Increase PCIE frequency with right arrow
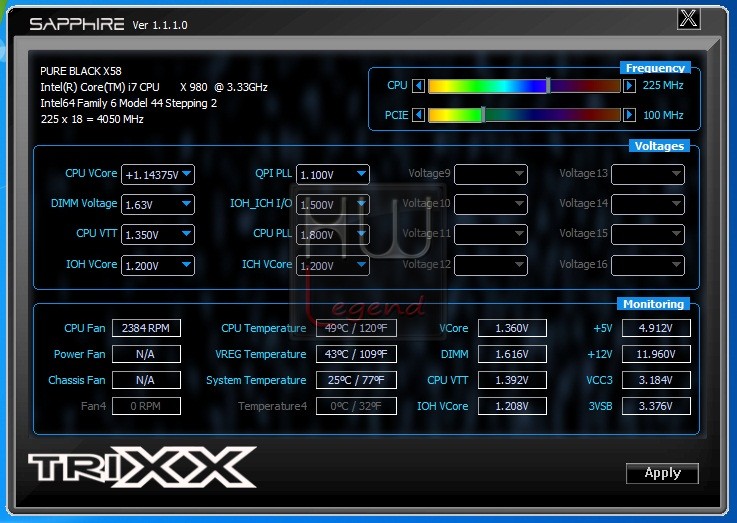This screenshot has width=737, height=523. (629, 115)
